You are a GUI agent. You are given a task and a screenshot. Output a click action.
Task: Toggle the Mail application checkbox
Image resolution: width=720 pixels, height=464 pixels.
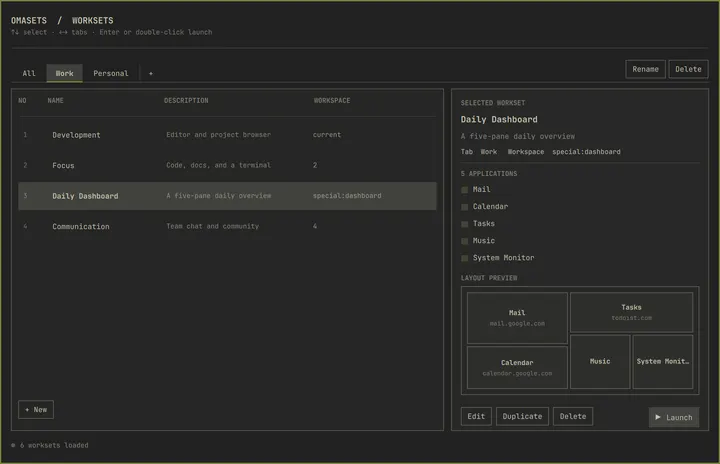tap(464, 190)
